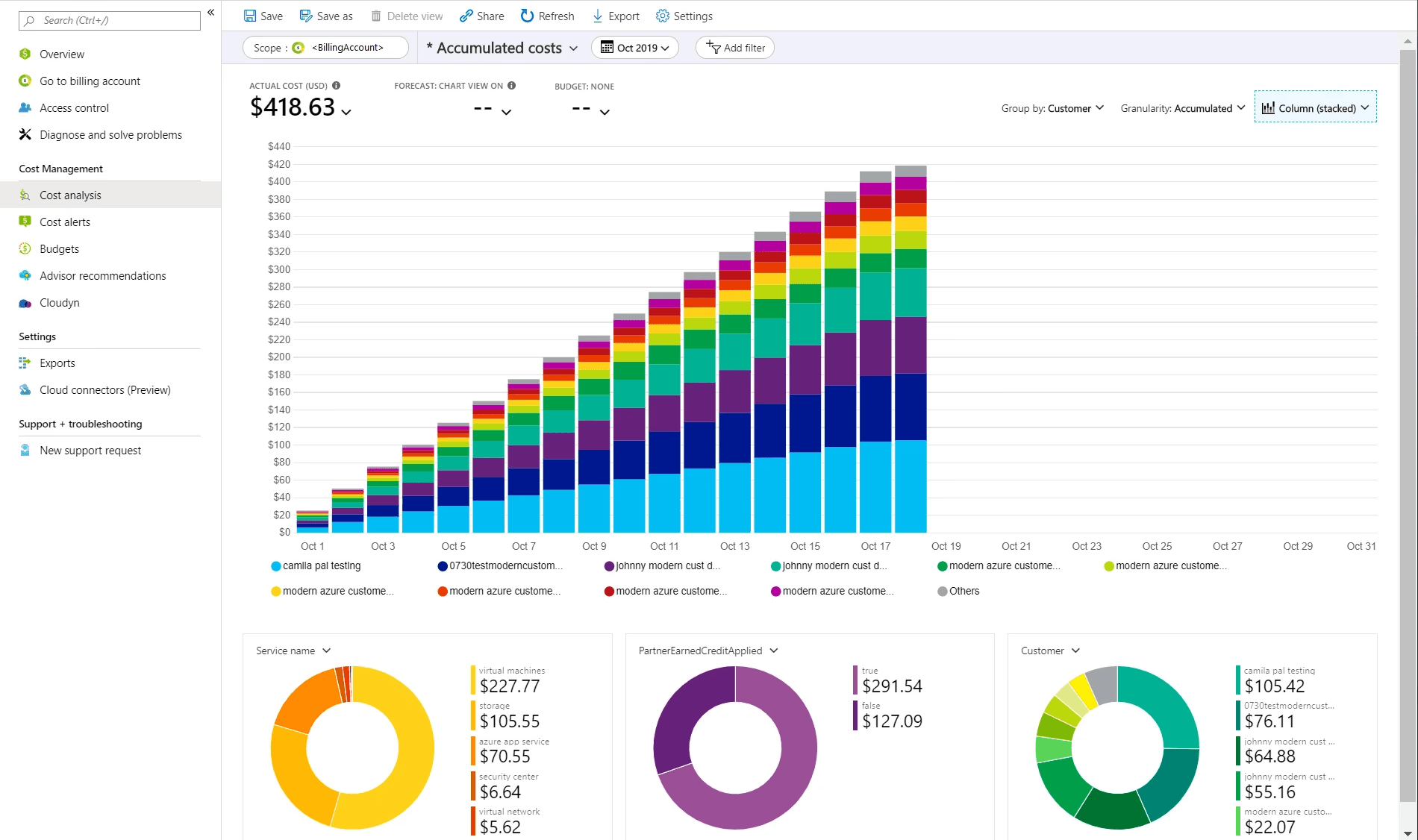
Task: Click the Add filter button
Action: pyautogui.click(x=735, y=48)
